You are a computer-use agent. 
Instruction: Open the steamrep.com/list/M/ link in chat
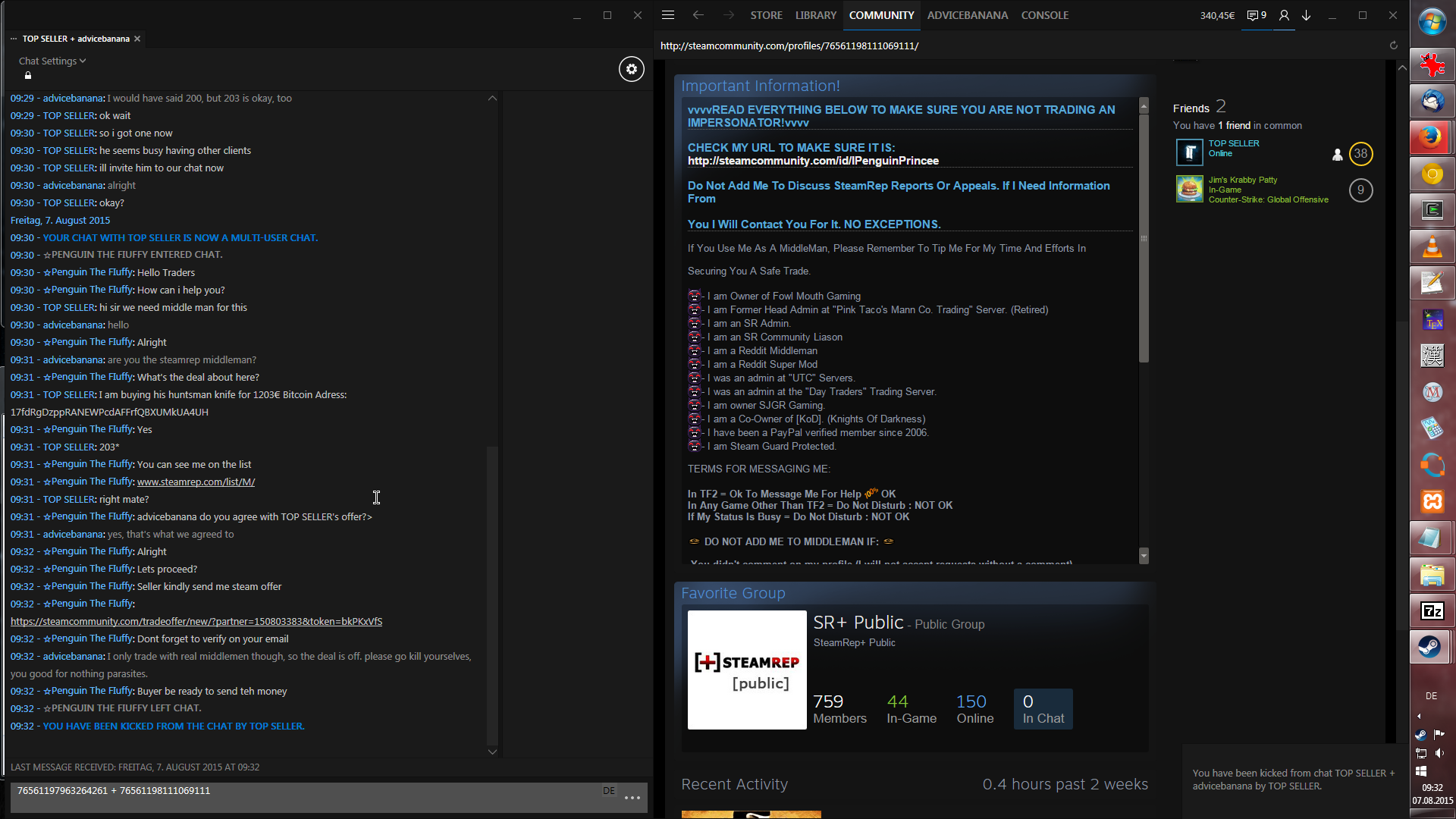[x=196, y=482]
